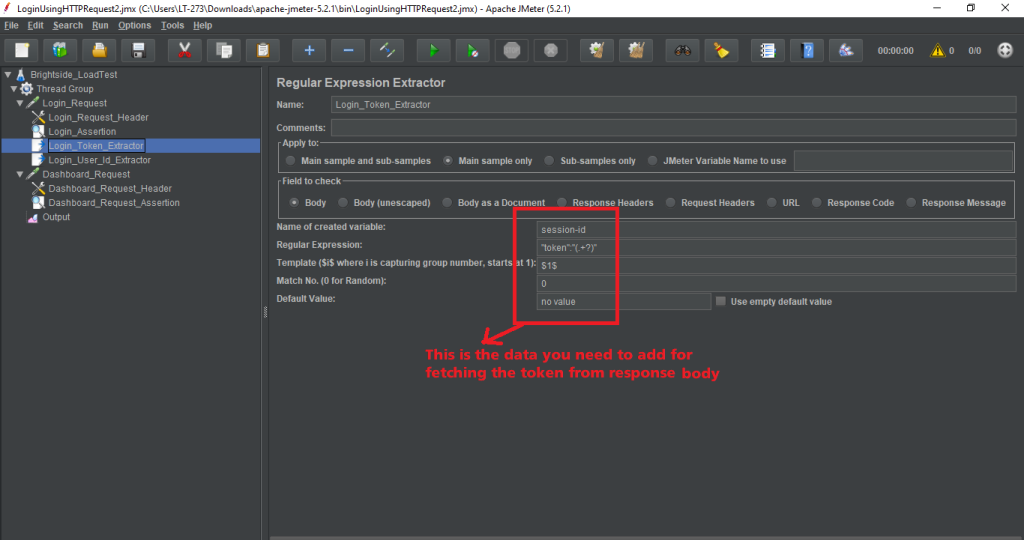The width and height of the screenshot is (1024, 540).
Task: Click the Cut scissors toolbar icon
Action: pos(185,50)
